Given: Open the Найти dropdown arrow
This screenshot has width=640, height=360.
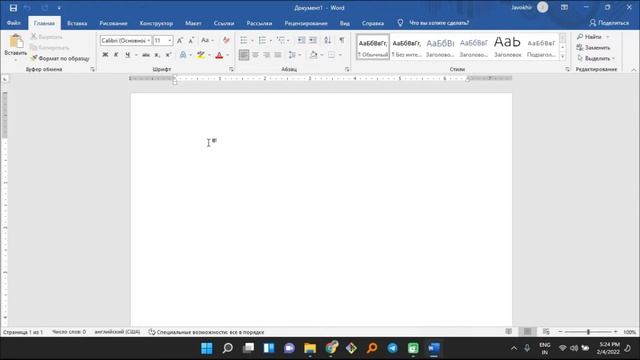Looking at the screenshot, I should (608, 37).
